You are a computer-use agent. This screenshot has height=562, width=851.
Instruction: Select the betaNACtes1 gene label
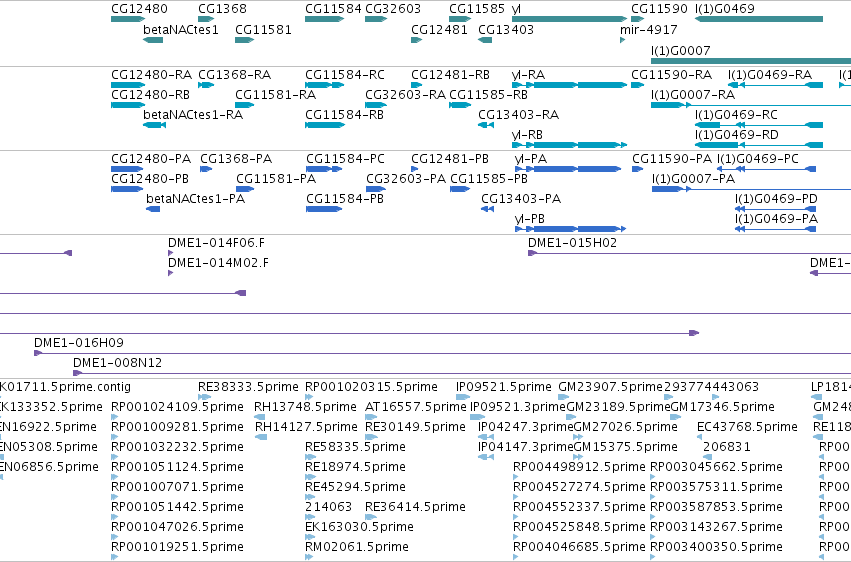point(181,30)
